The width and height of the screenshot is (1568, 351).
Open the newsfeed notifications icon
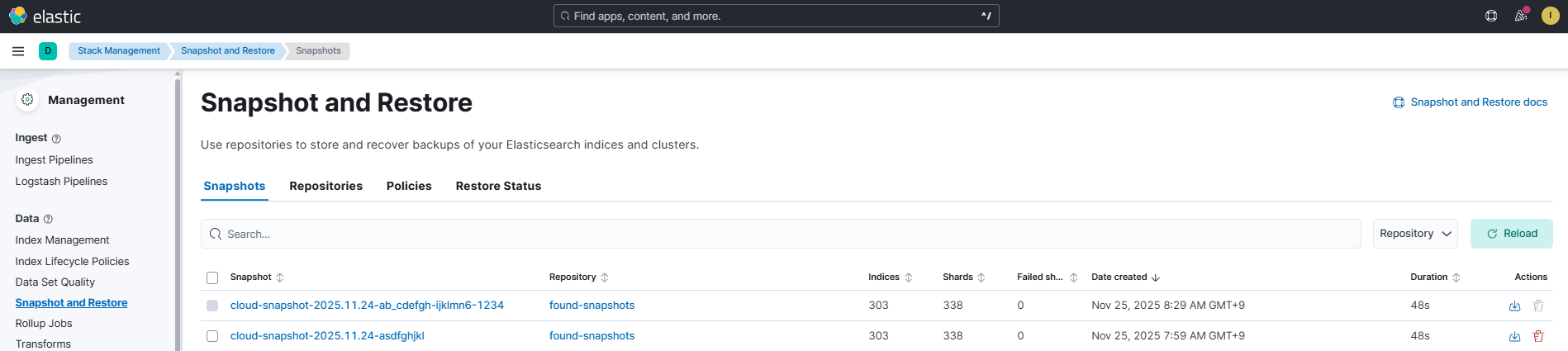coord(1520,16)
